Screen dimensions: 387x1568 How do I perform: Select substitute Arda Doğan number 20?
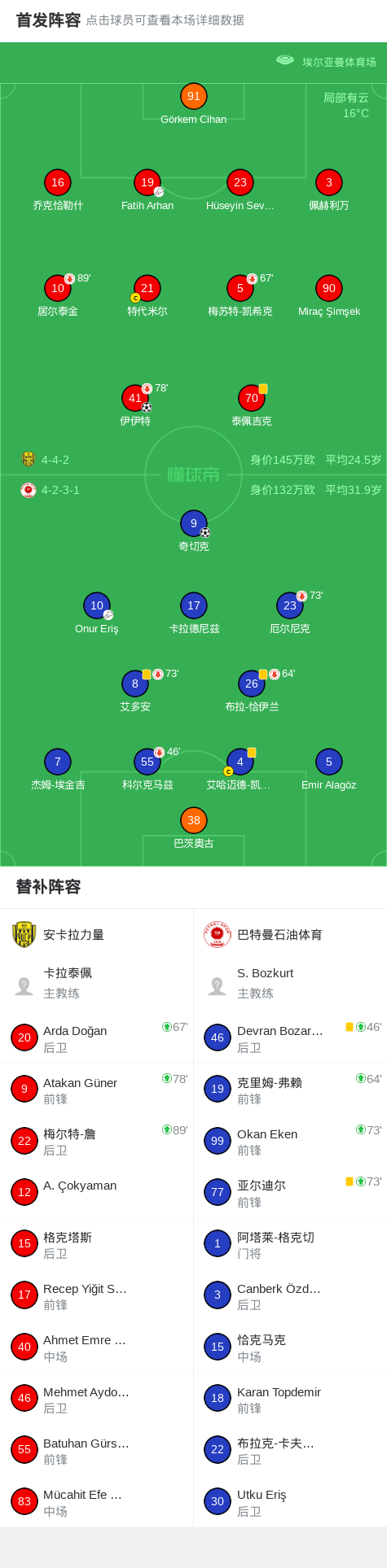(96, 1038)
